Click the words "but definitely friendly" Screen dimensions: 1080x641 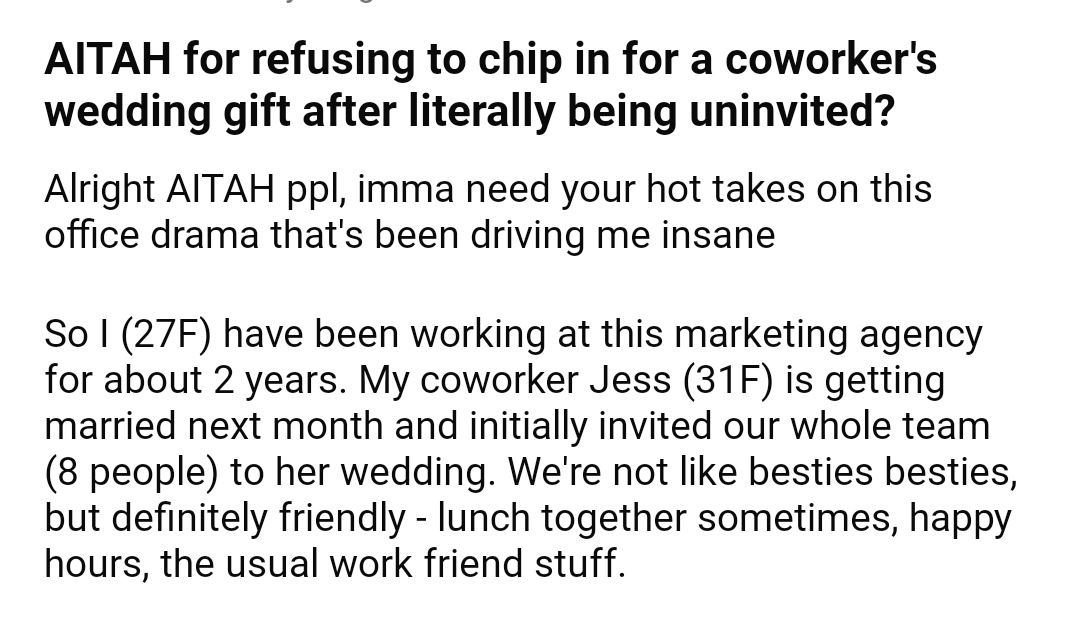225,518
